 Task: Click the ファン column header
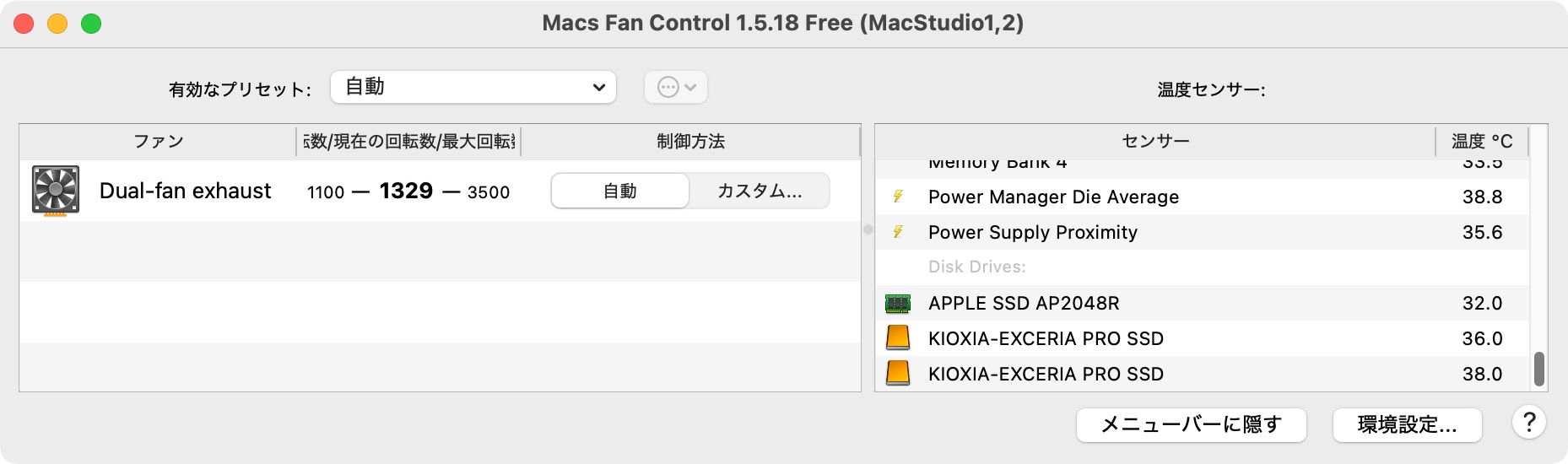pyautogui.click(x=158, y=142)
